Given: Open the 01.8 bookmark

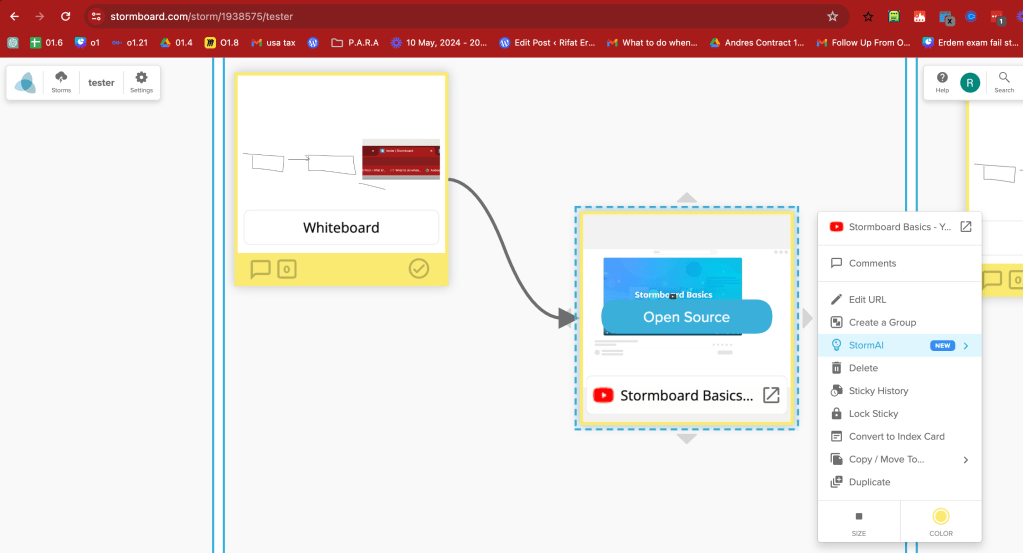Looking at the screenshot, I should point(222,42).
